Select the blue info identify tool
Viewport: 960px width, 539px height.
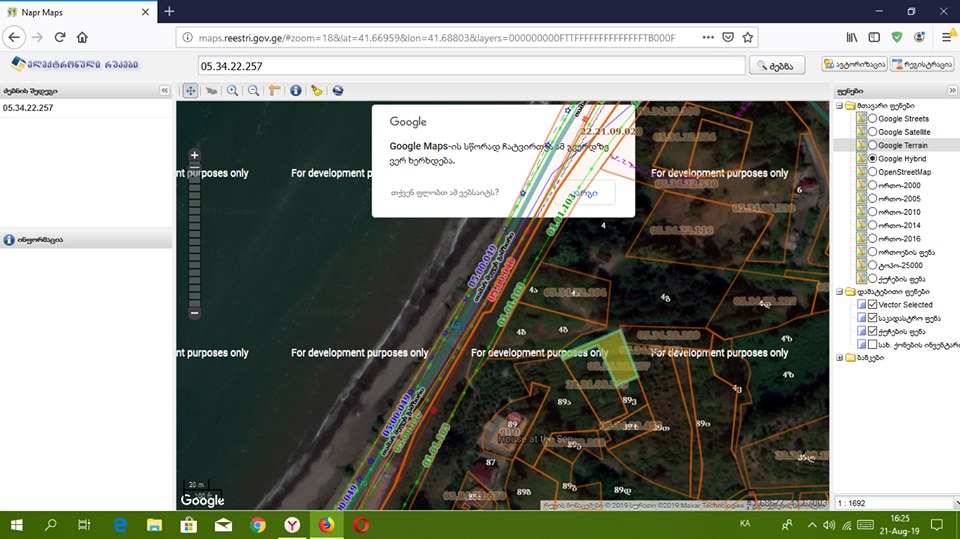(x=296, y=91)
